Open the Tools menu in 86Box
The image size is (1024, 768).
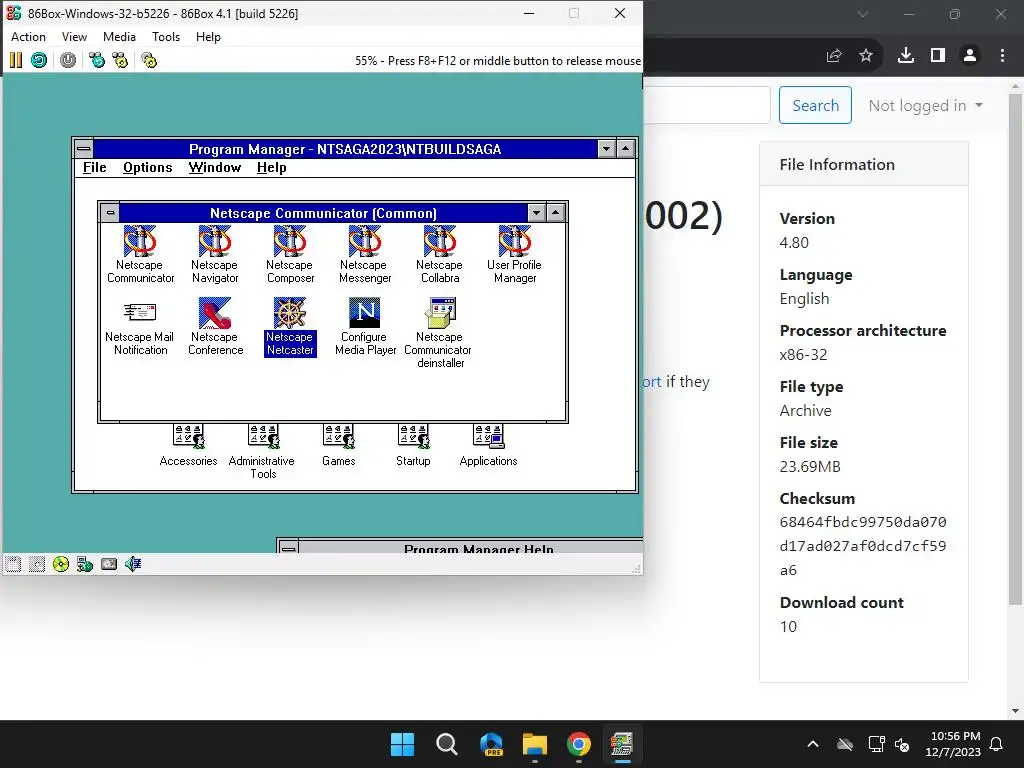click(x=166, y=37)
